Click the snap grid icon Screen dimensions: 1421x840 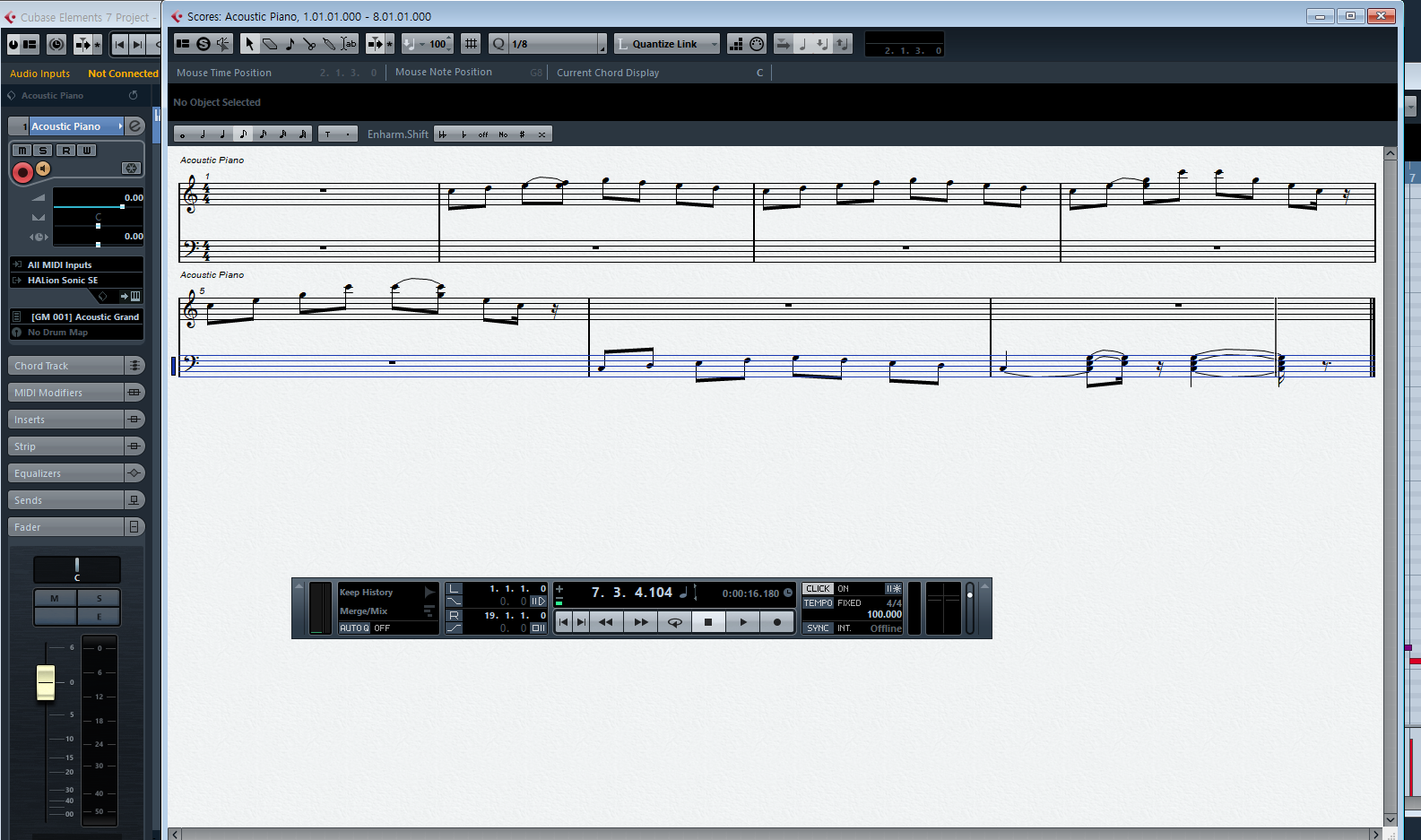(471, 44)
